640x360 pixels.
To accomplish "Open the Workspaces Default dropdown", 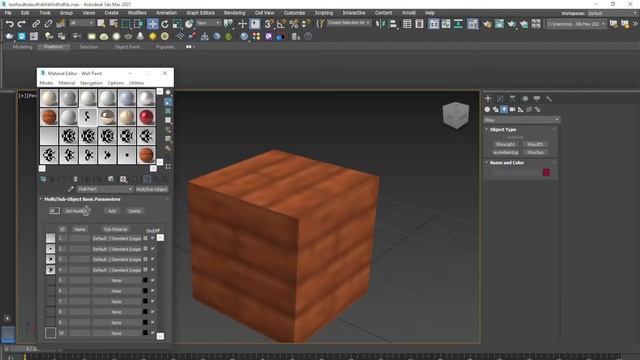I will click(612, 13).
